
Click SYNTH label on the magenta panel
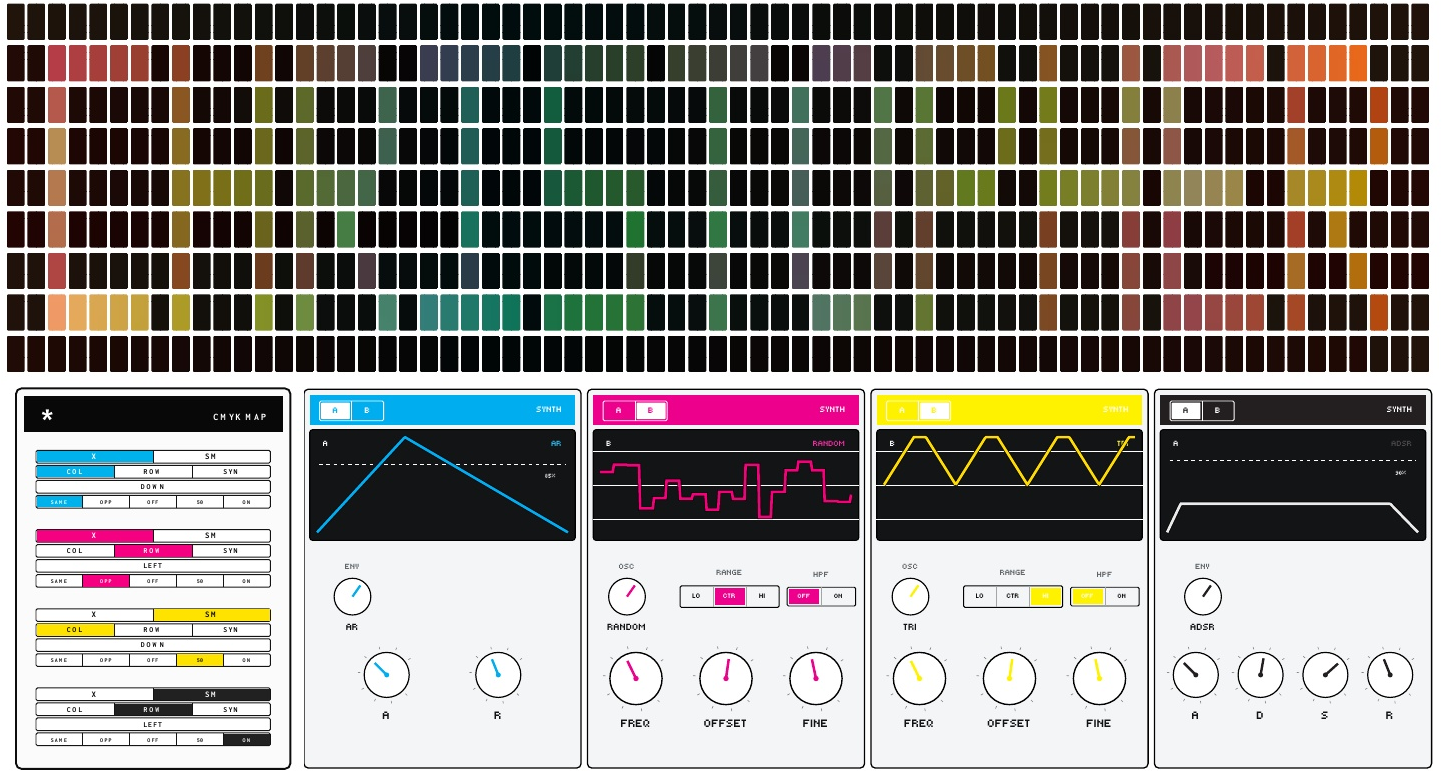832,410
